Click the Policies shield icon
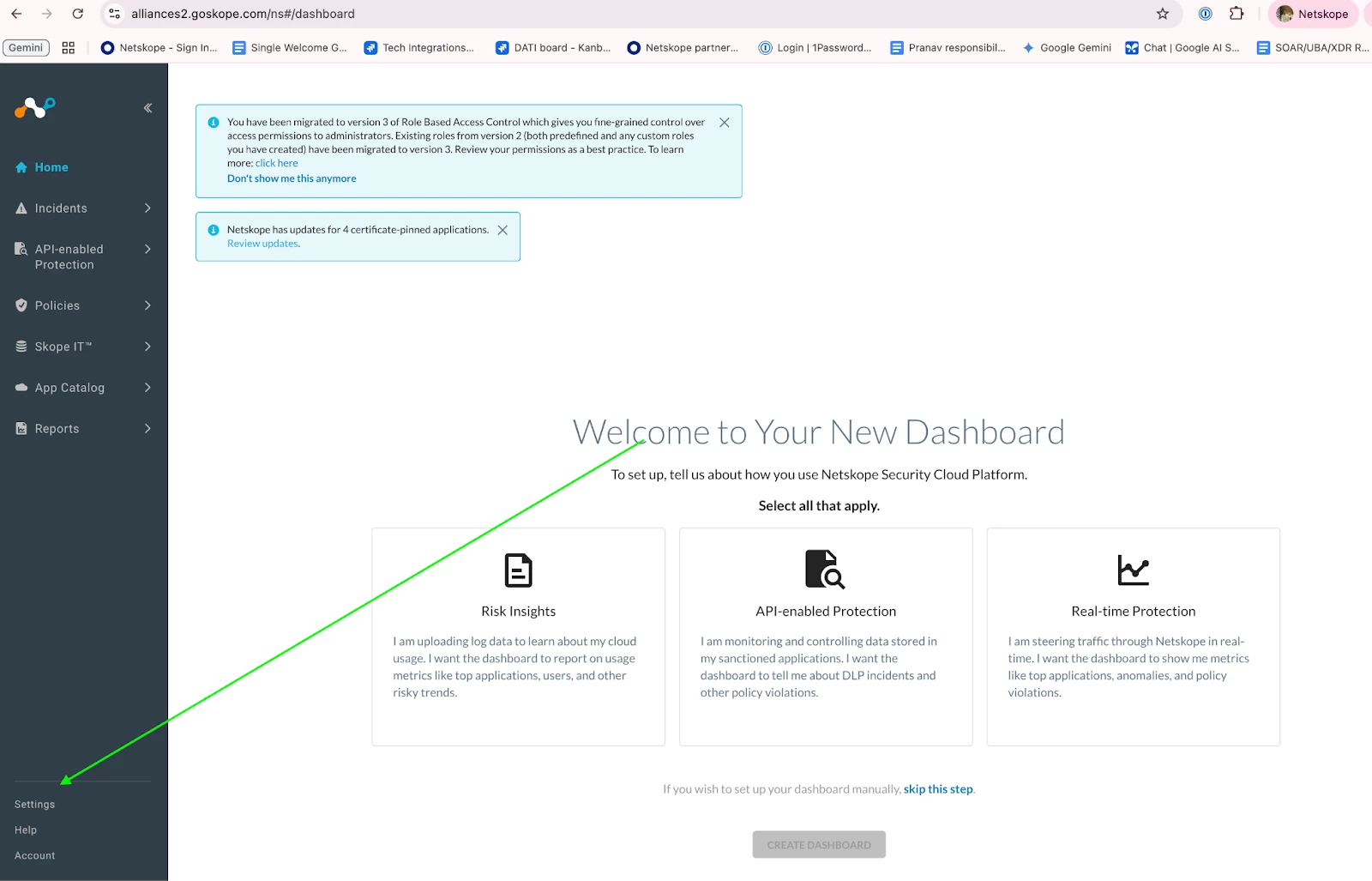This screenshot has width=1372, height=881. (x=21, y=305)
